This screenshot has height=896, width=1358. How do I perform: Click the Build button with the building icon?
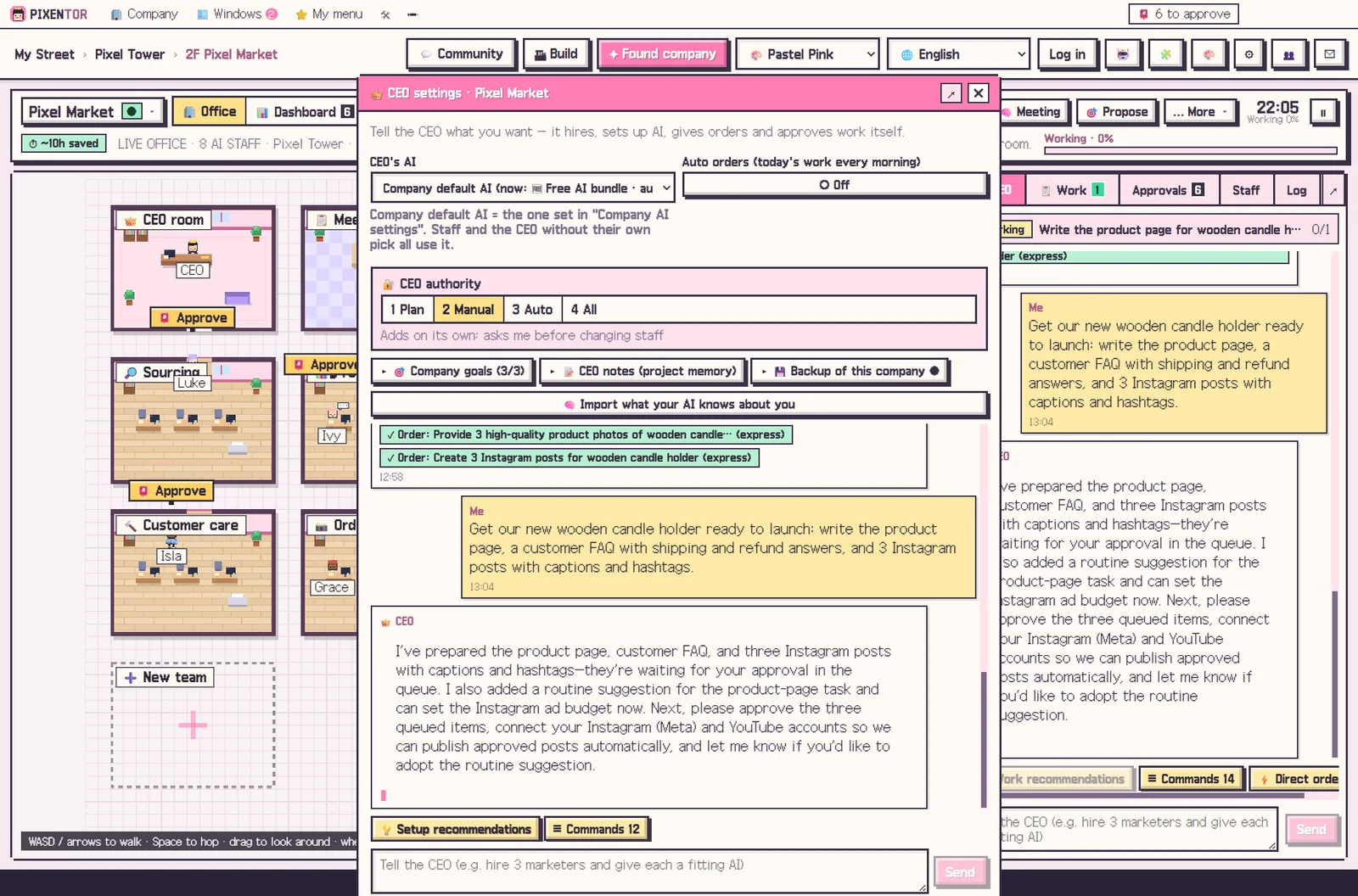pos(556,54)
